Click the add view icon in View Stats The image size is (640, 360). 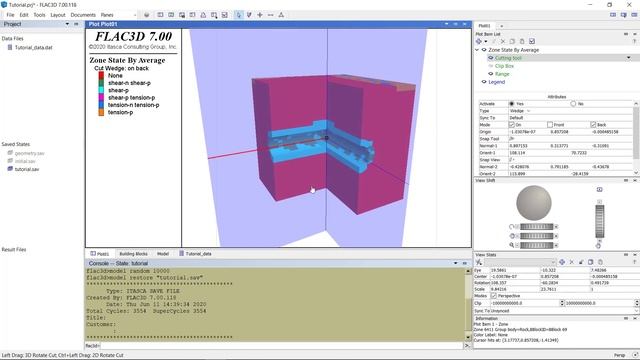tap(562, 262)
